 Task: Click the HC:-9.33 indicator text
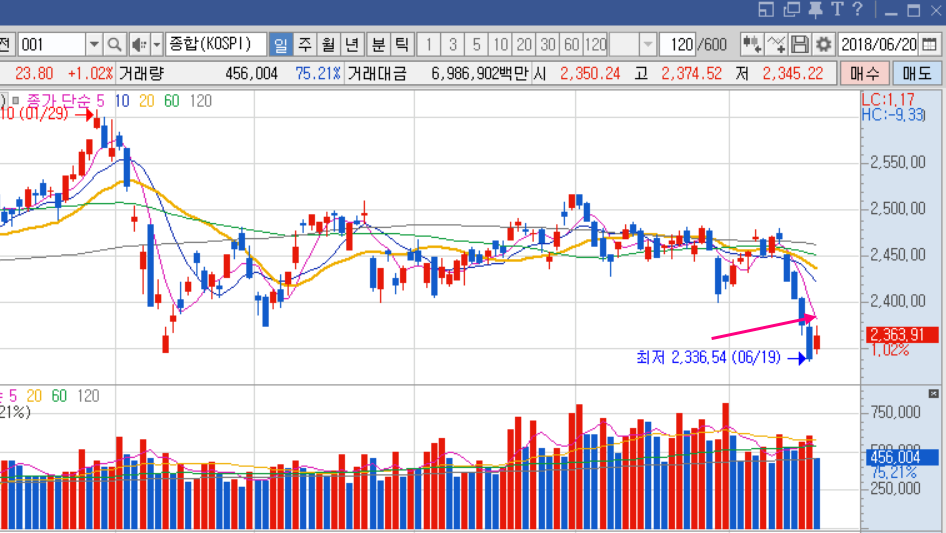[x=893, y=115]
